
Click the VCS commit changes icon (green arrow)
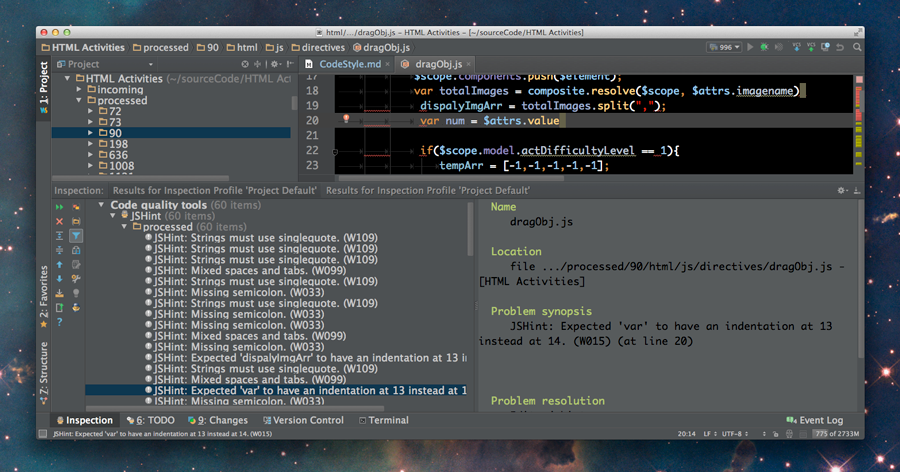point(810,47)
